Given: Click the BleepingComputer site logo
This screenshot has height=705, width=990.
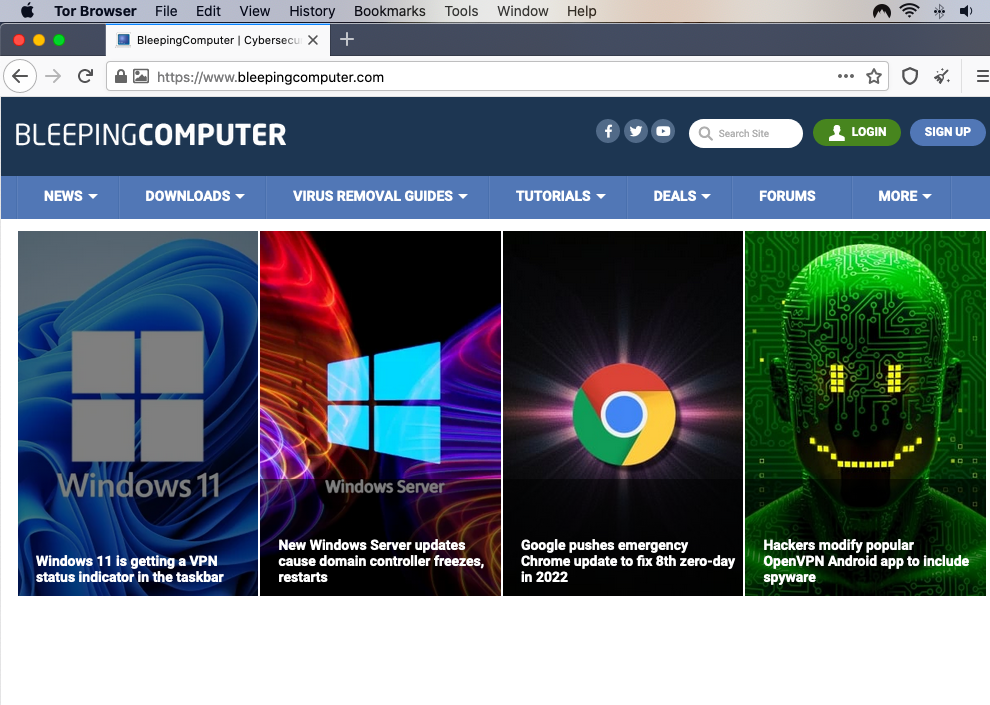Looking at the screenshot, I should pyautogui.click(x=150, y=135).
